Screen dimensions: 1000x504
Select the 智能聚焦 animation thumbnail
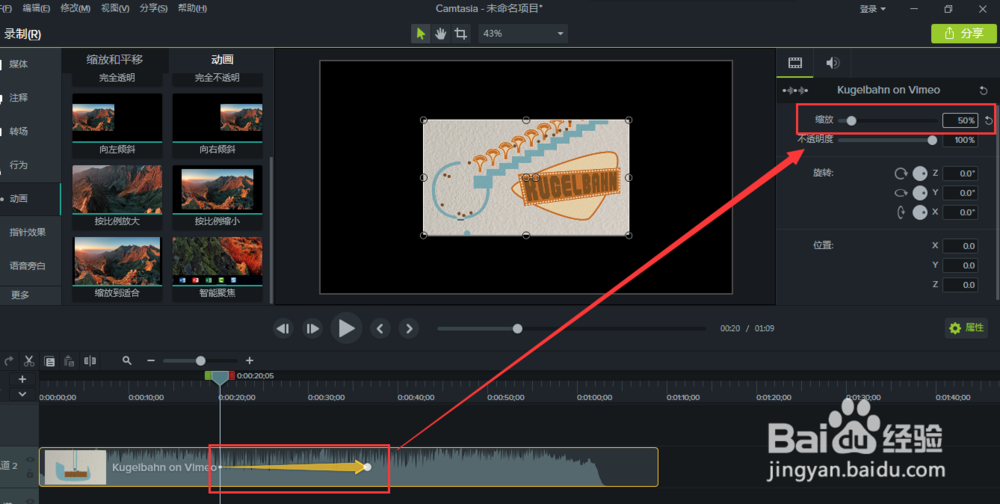pyautogui.click(x=217, y=261)
